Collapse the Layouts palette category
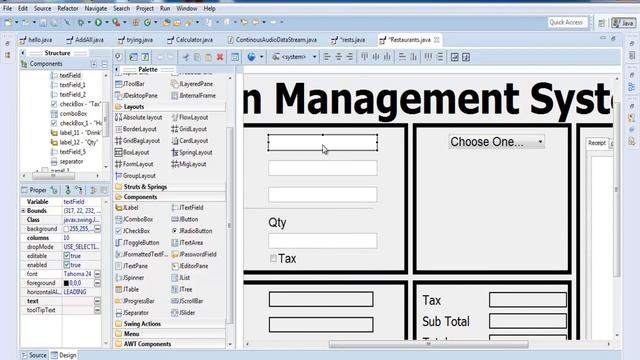Screen dimensions: 640x360 (x=170, y=107)
